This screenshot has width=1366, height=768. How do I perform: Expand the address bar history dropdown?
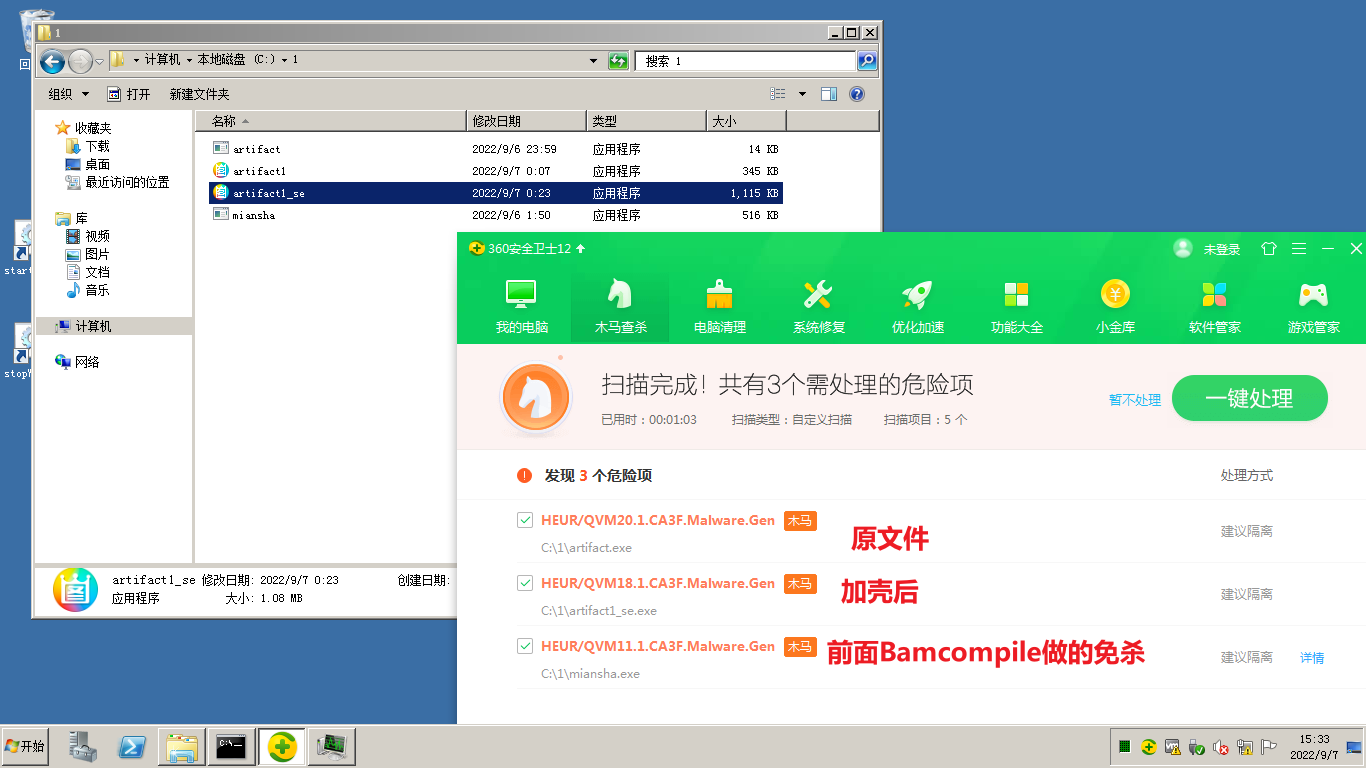pyautogui.click(x=594, y=61)
